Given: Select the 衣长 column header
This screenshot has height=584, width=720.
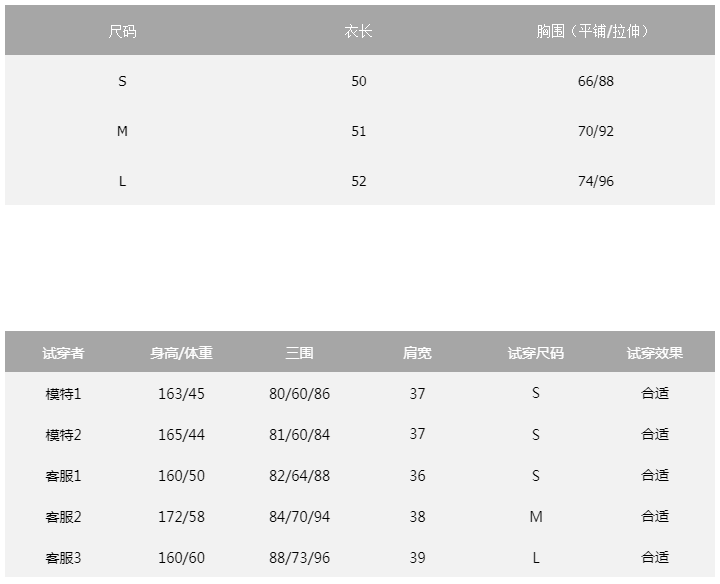Looking at the screenshot, I should 359,31.
